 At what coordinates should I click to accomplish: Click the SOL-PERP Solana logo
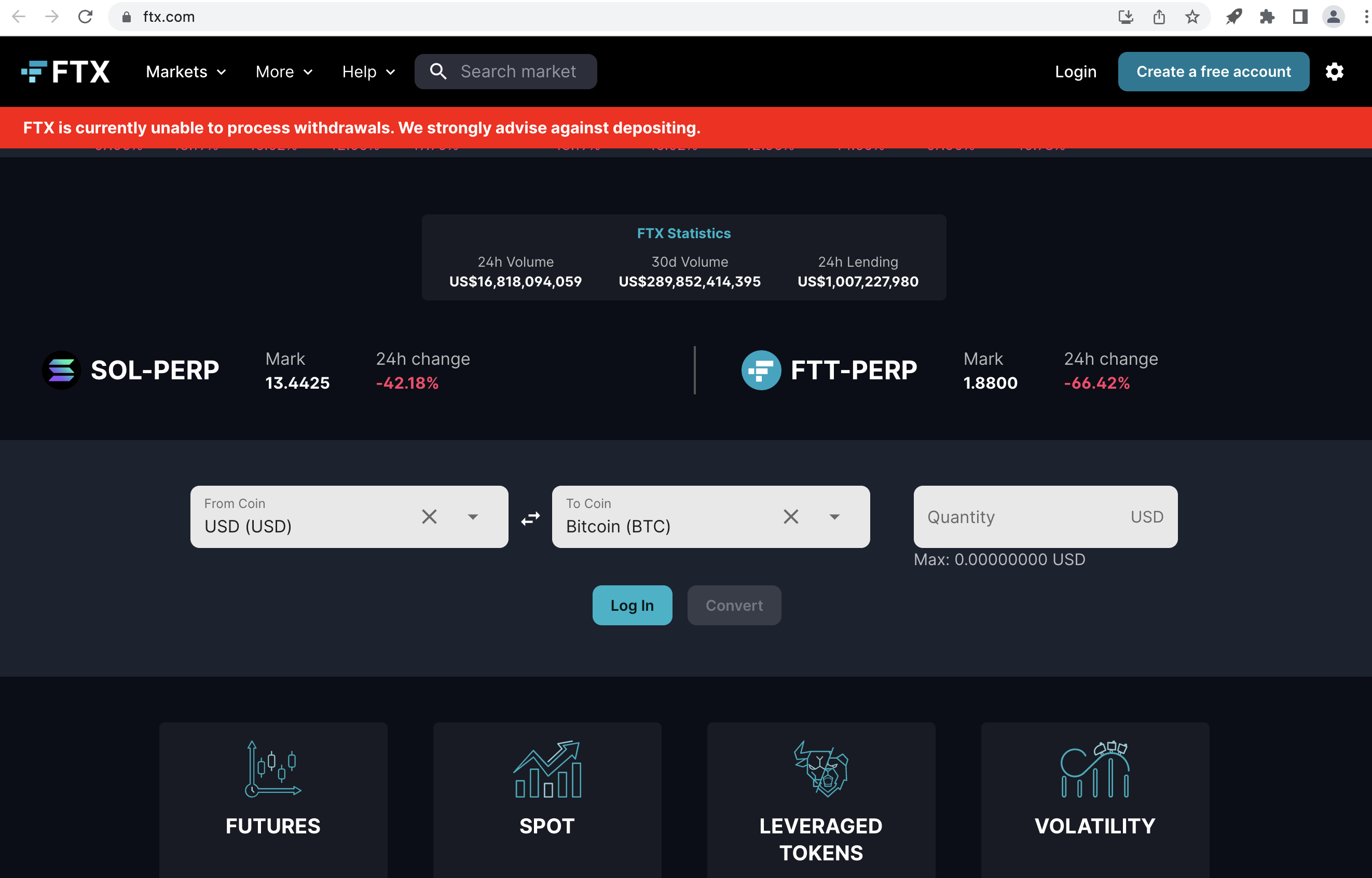(61, 370)
